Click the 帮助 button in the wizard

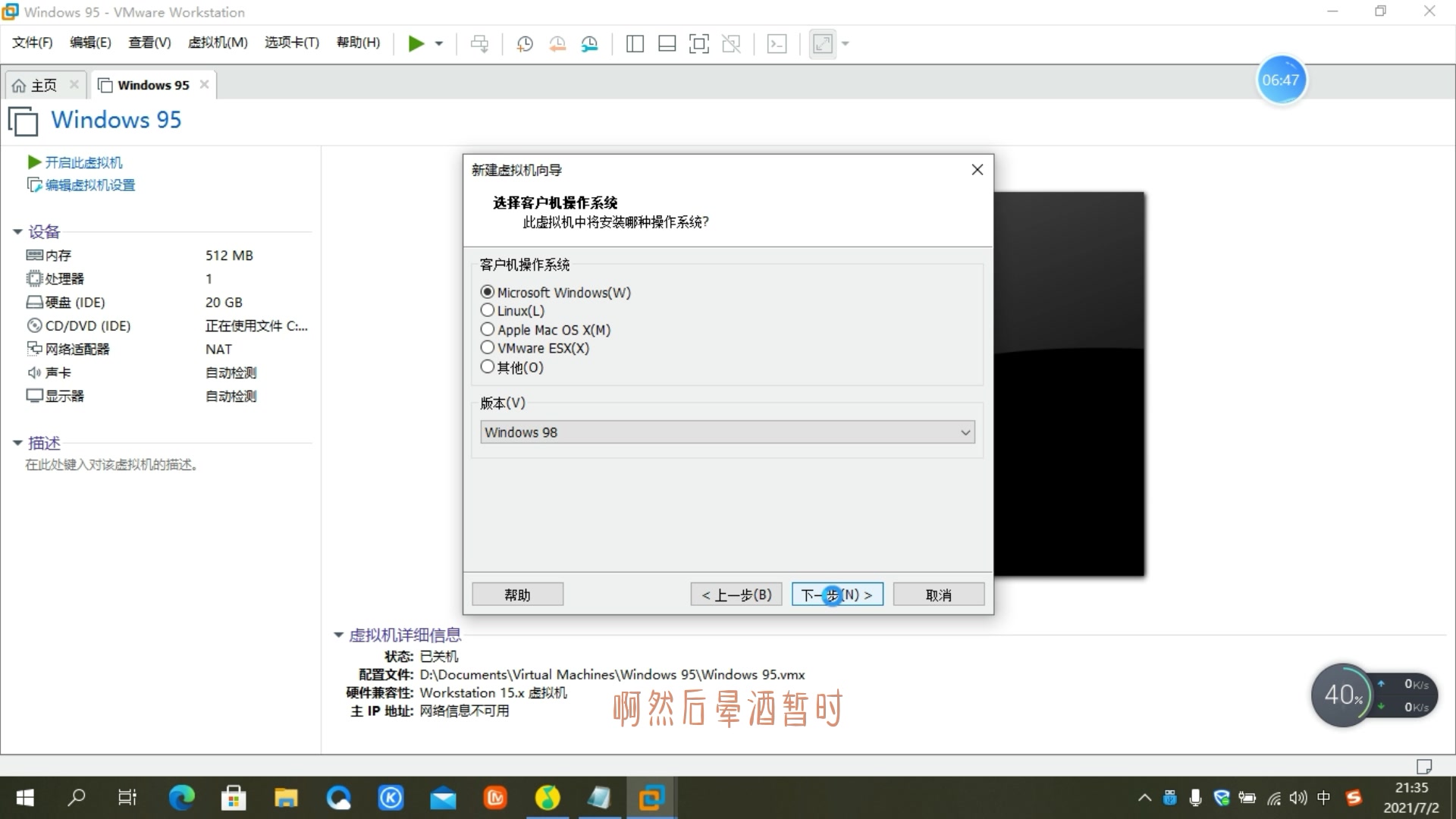click(517, 595)
